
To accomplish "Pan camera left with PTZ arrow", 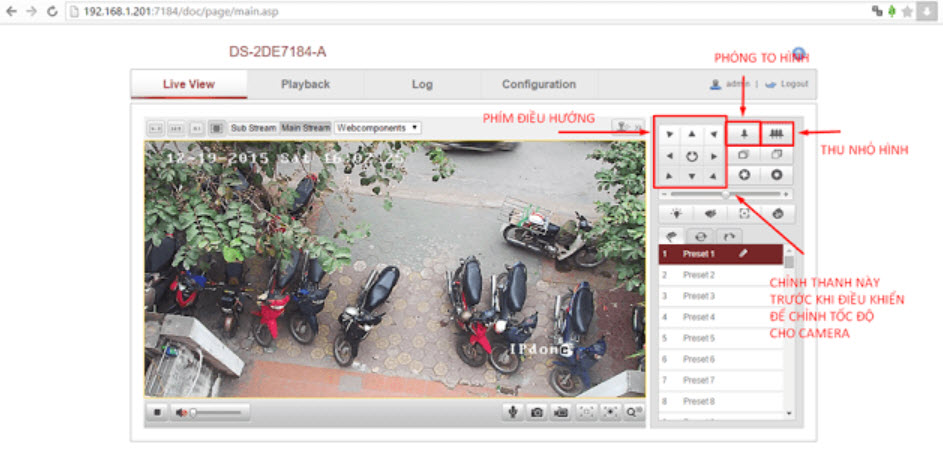I will point(670,156).
